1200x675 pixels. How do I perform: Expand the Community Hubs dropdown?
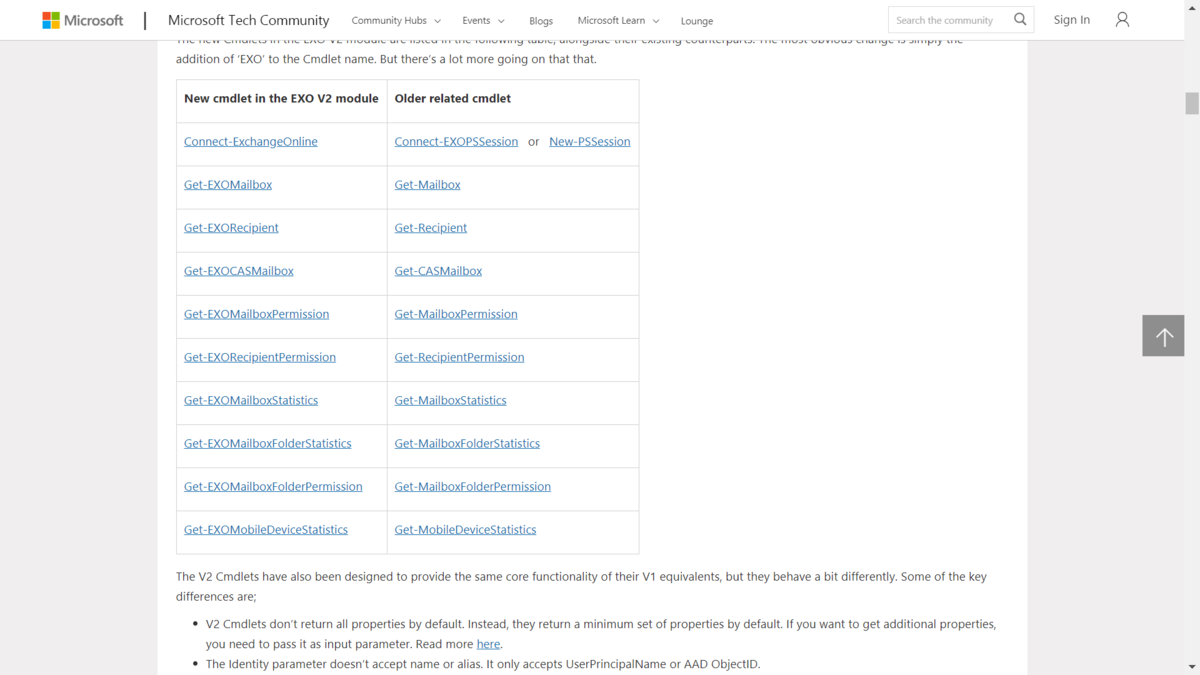click(x=396, y=20)
